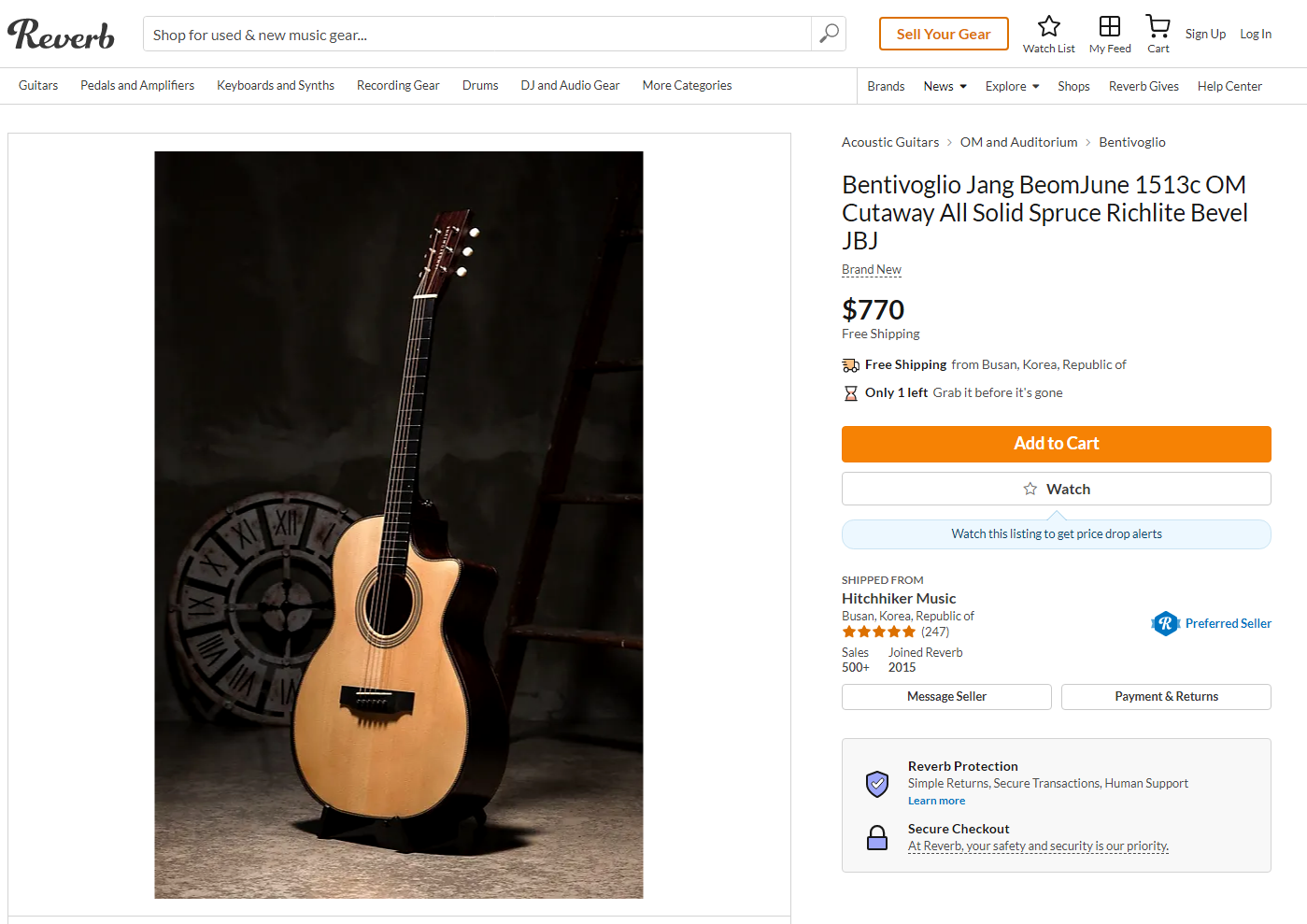The width and height of the screenshot is (1307, 924).
Task: Toggle Watch on this listing
Action: click(x=1057, y=489)
